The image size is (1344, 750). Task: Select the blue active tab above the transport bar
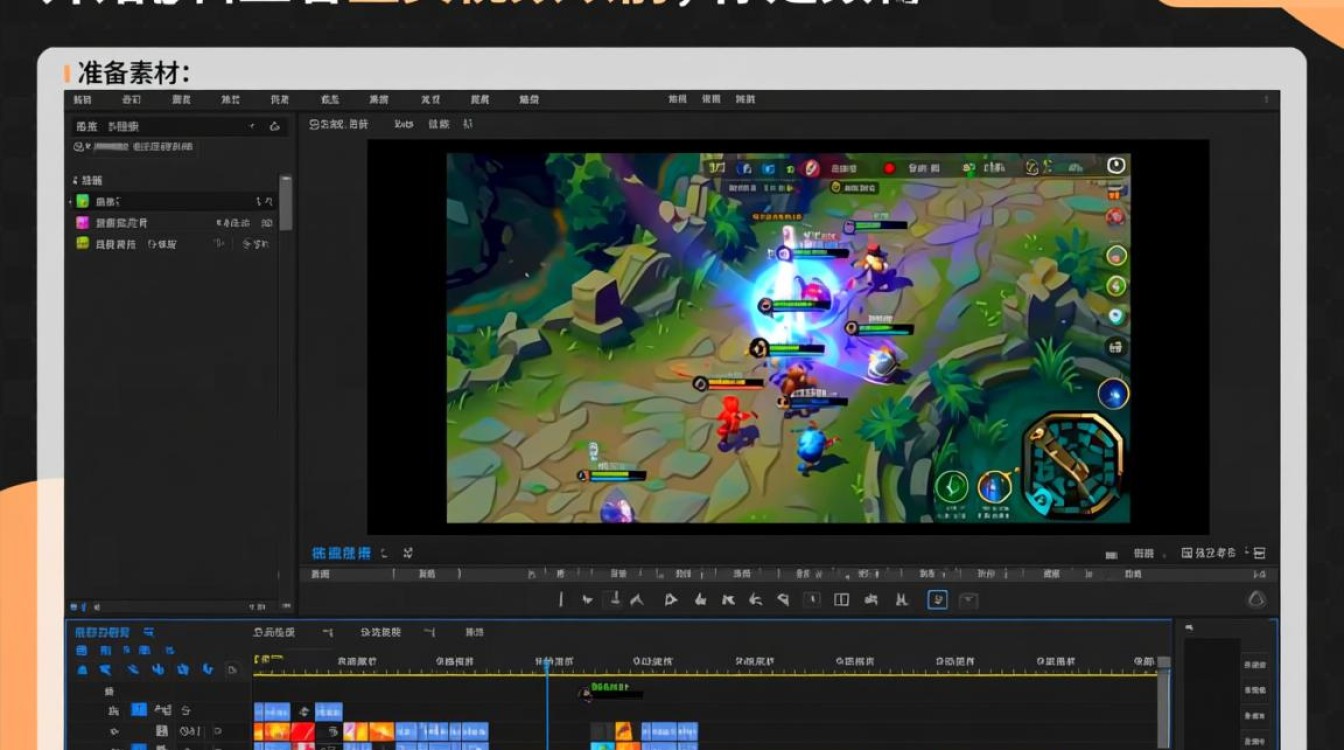(341, 553)
